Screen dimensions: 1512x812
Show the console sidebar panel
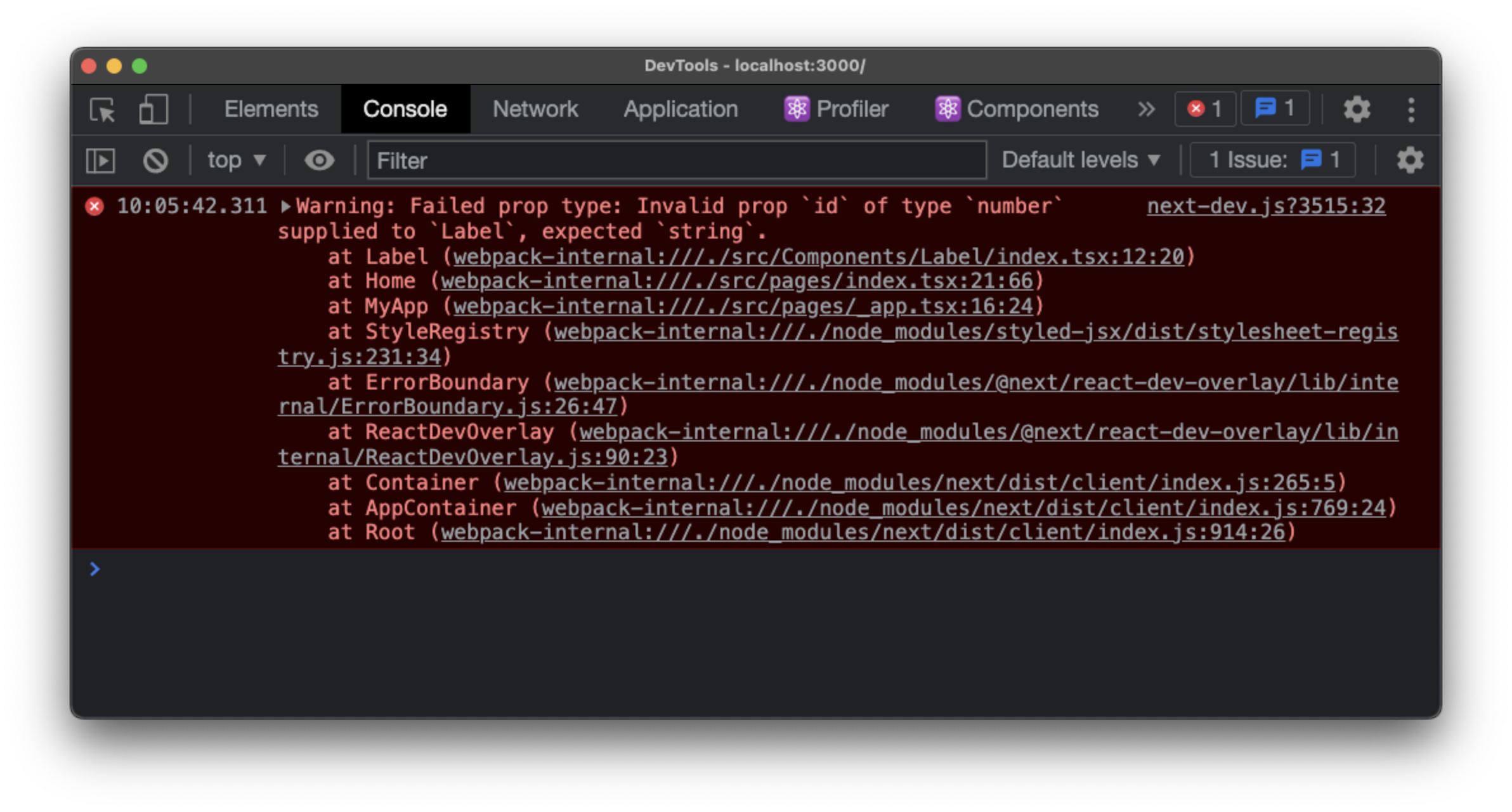click(x=100, y=160)
